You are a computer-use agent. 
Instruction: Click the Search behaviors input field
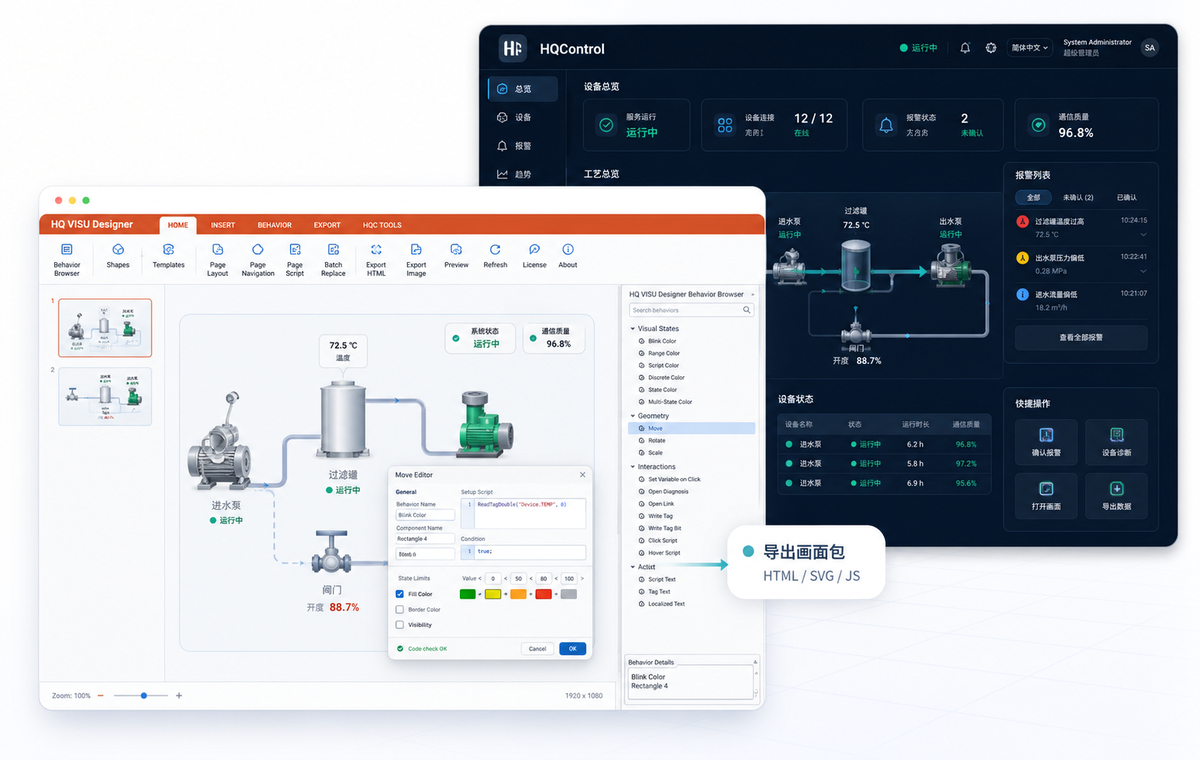point(691,310)
